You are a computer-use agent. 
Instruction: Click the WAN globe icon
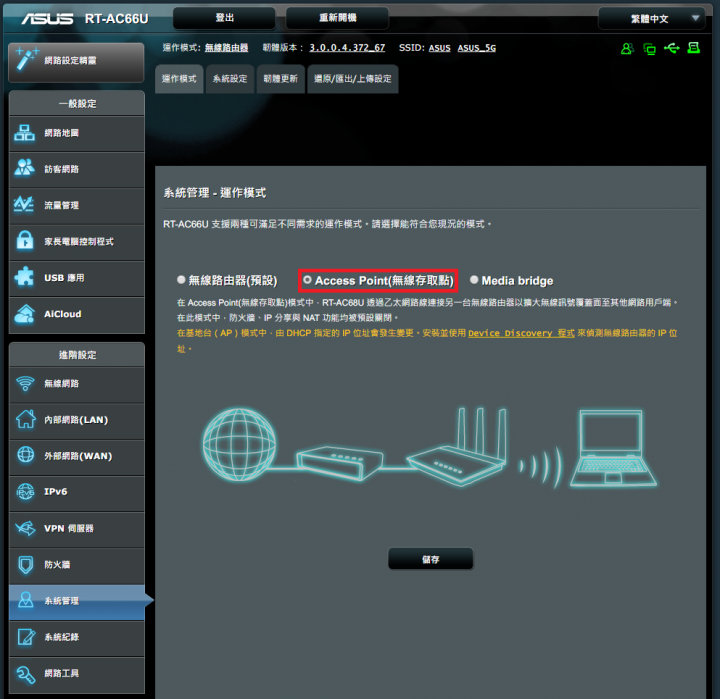(26, 455)
